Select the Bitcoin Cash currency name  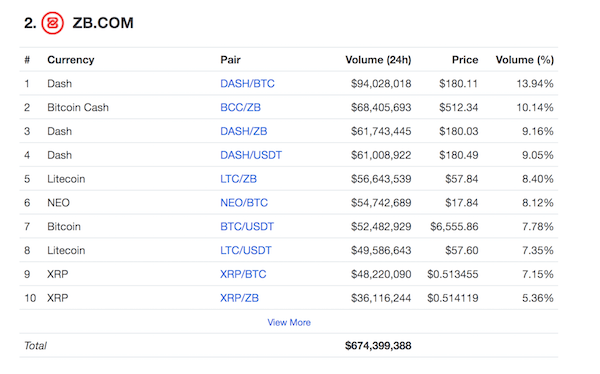coord(78,107)
